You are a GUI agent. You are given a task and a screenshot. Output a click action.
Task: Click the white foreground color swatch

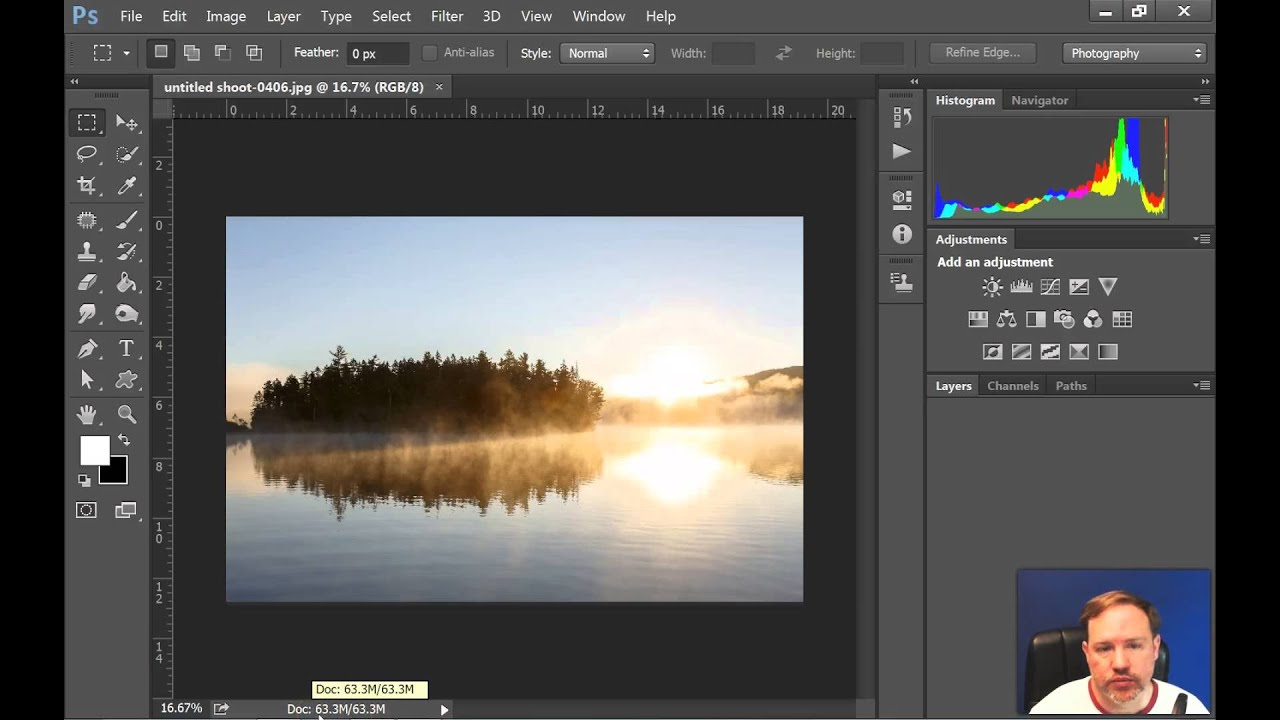tap(93, 450)
